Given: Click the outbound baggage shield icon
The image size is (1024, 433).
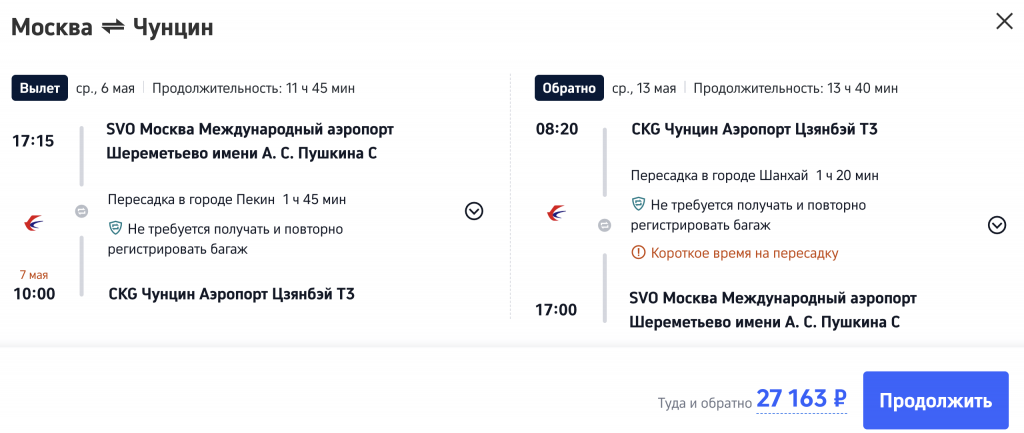Looking at the screenshot, I should 115,229.
